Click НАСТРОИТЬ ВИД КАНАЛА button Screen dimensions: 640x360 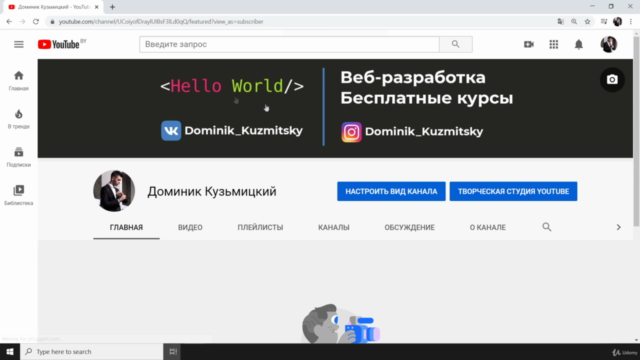click(391, 191)
